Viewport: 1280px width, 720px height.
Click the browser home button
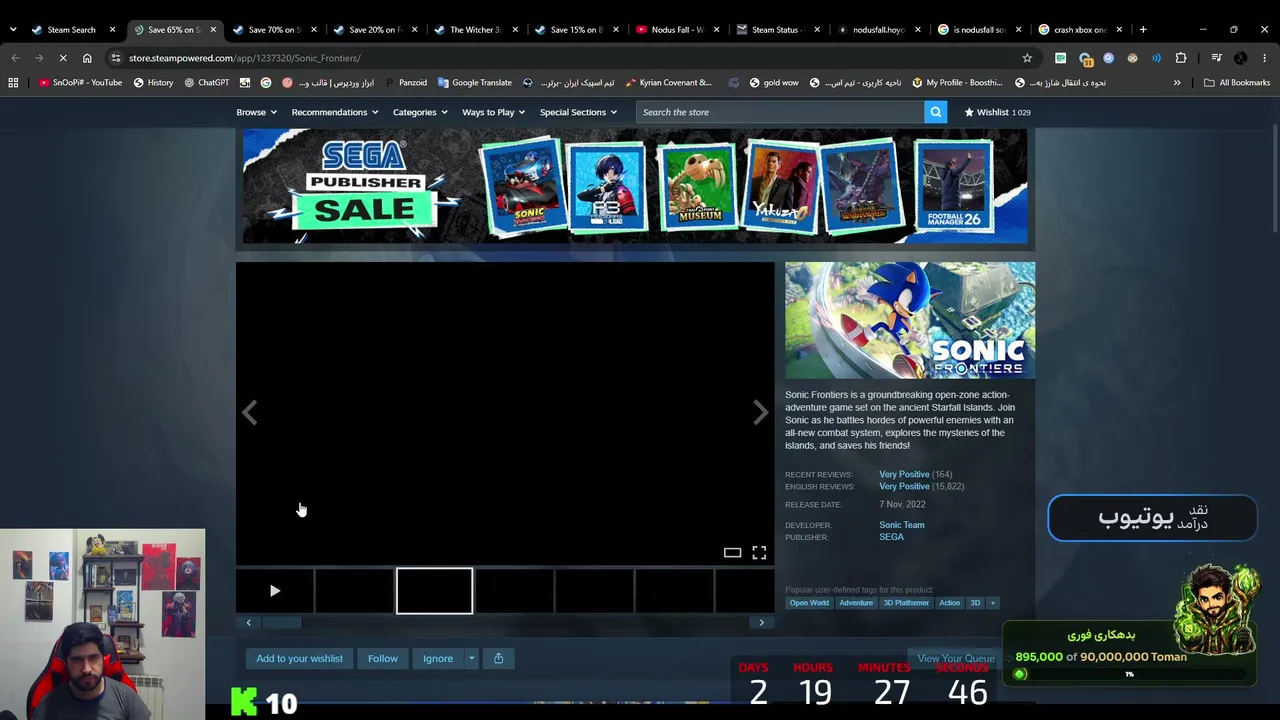87,58
